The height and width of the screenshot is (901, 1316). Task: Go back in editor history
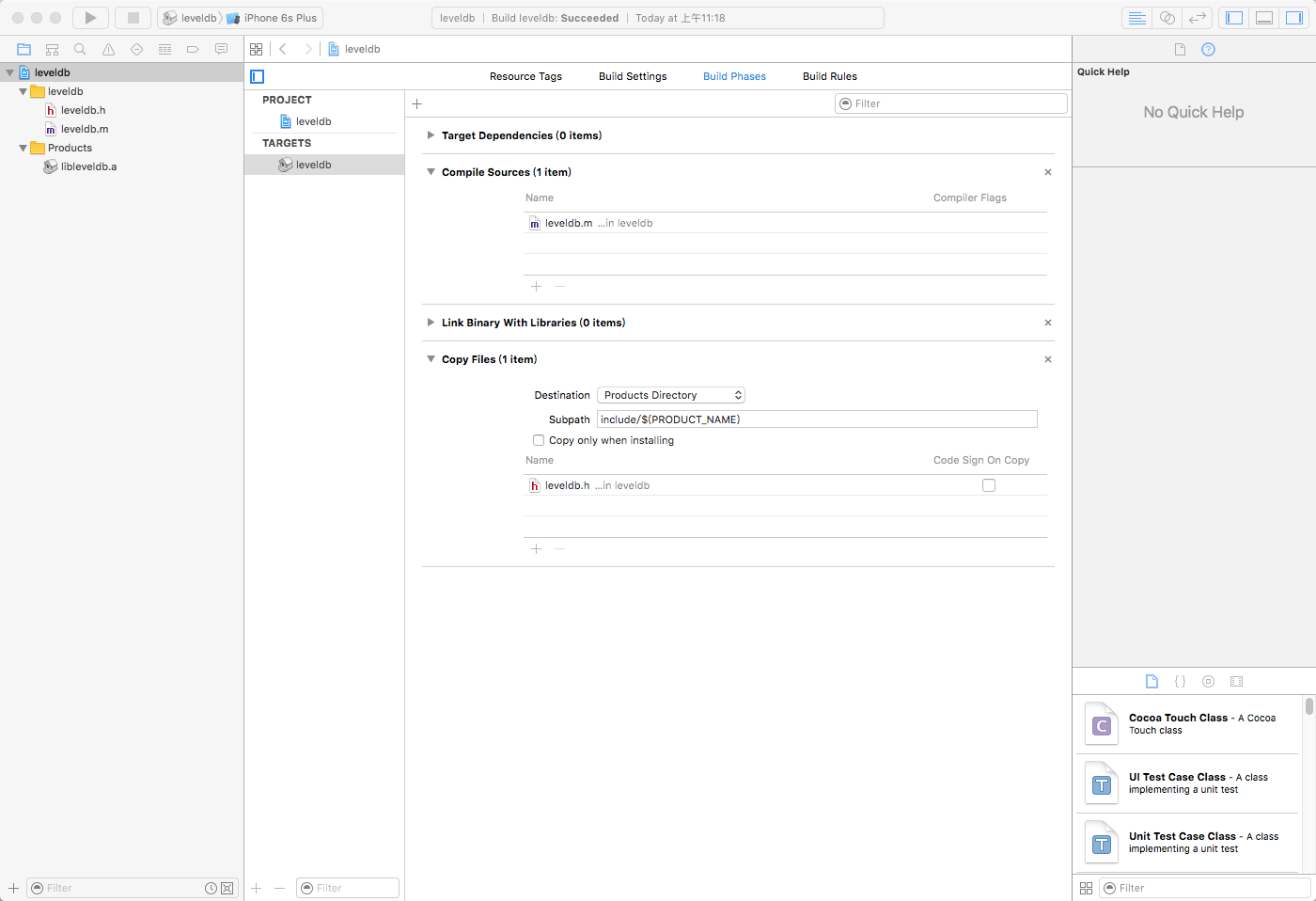point(283,49)
